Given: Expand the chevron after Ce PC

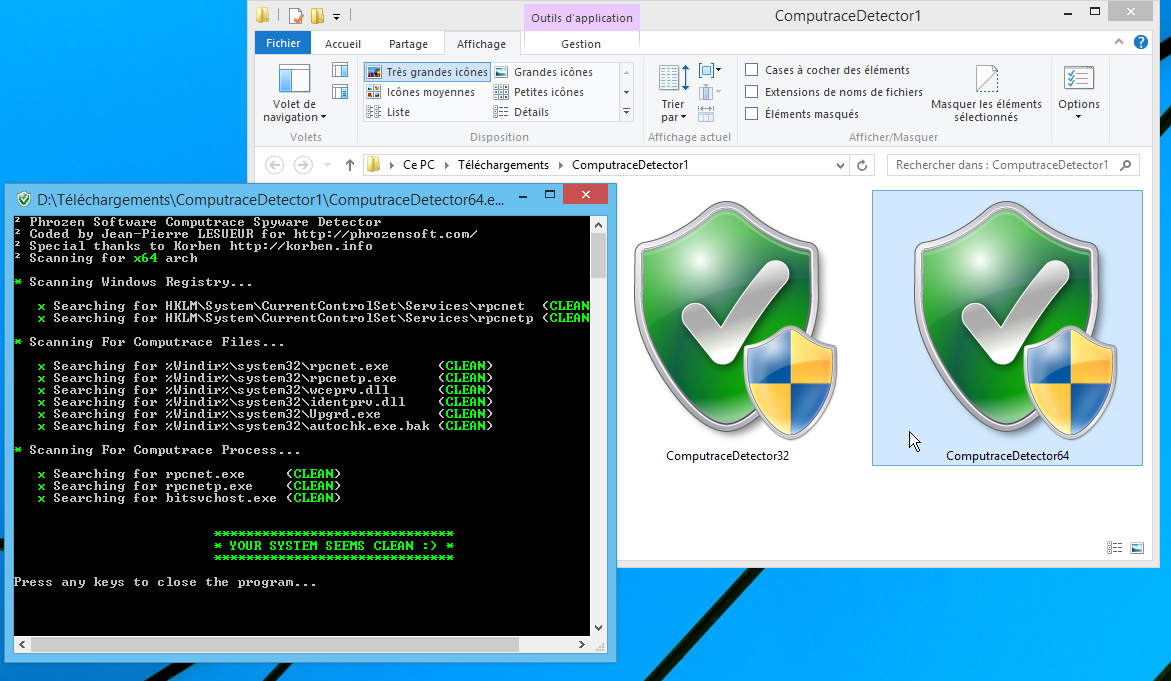Looking at the screenshot, I should point(447,165).
